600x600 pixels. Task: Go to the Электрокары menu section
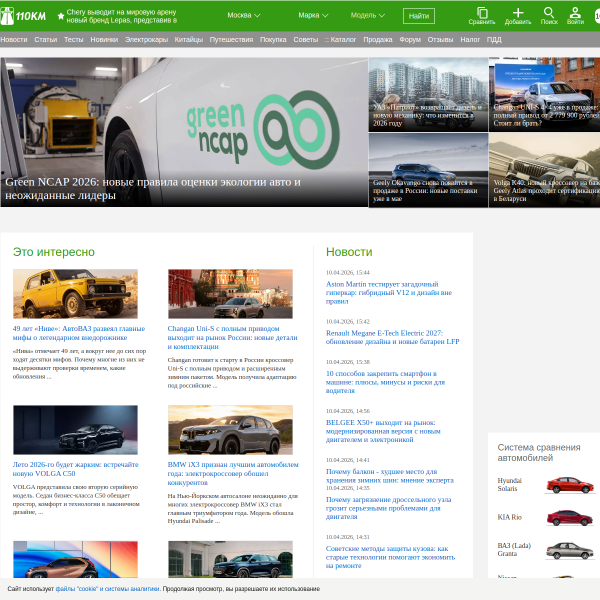point(146,39)
